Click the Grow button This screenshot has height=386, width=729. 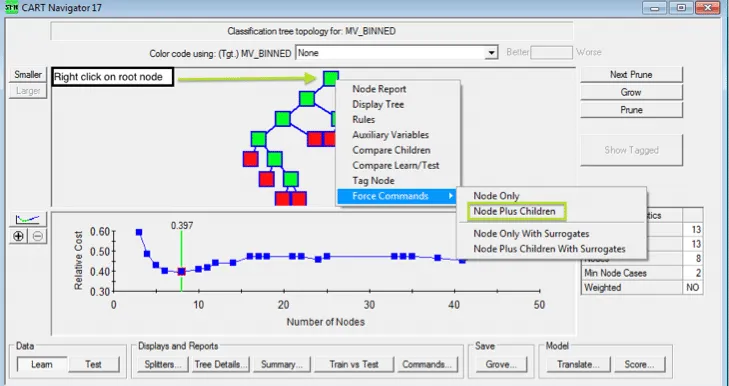click(x=631, y=92)
